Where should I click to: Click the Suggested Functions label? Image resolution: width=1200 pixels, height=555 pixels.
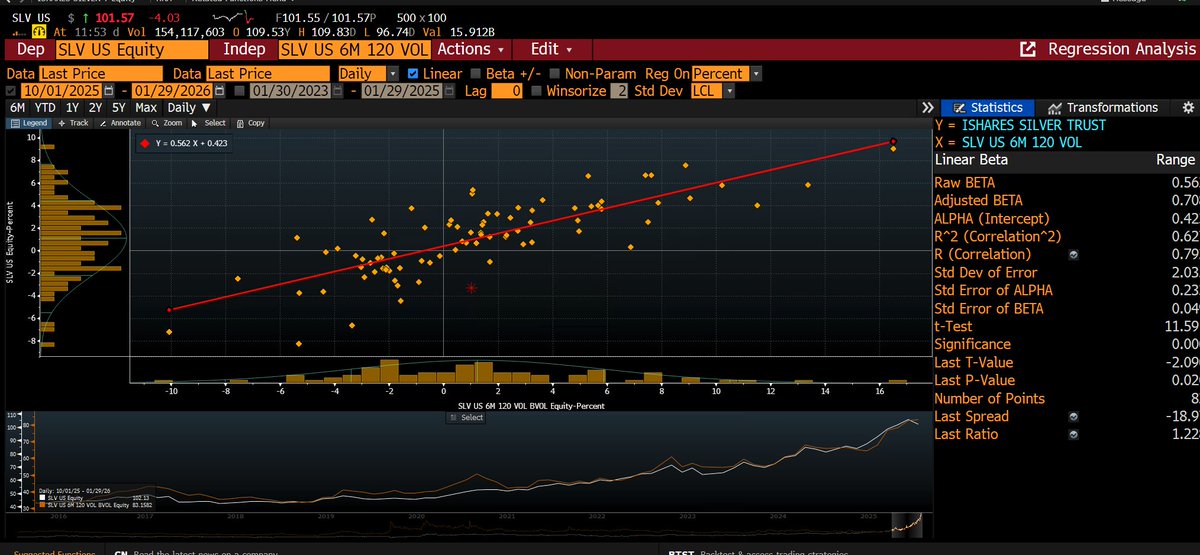53,552
